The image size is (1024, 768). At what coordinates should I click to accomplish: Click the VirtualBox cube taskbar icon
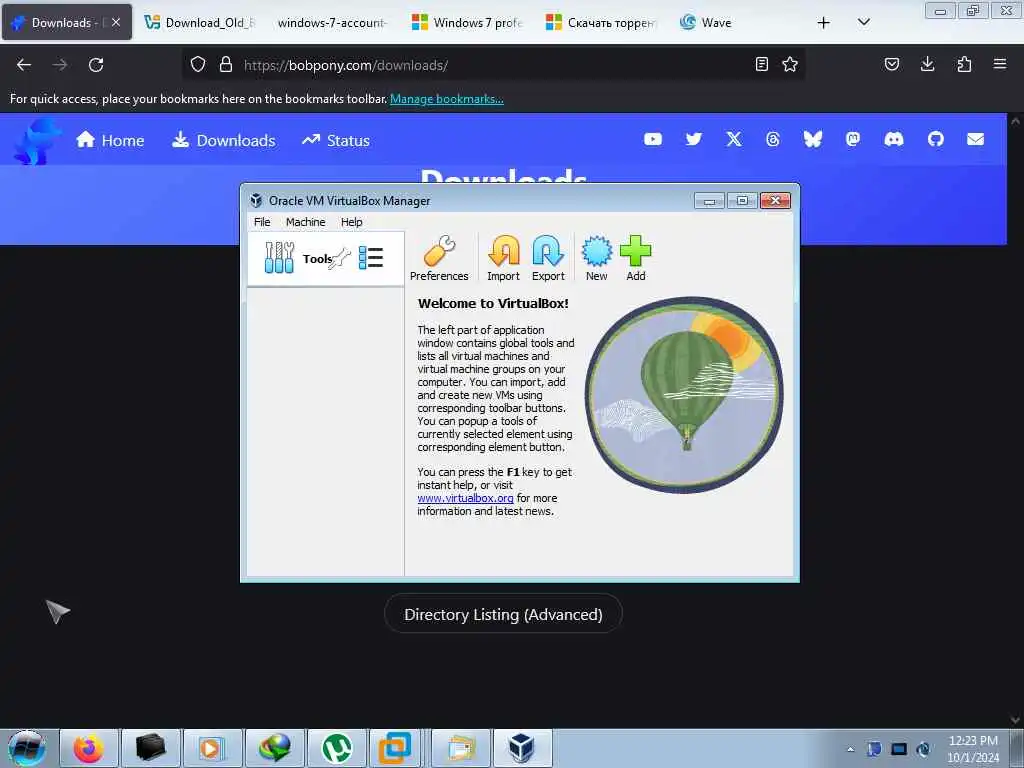click(x=522, y=748)
